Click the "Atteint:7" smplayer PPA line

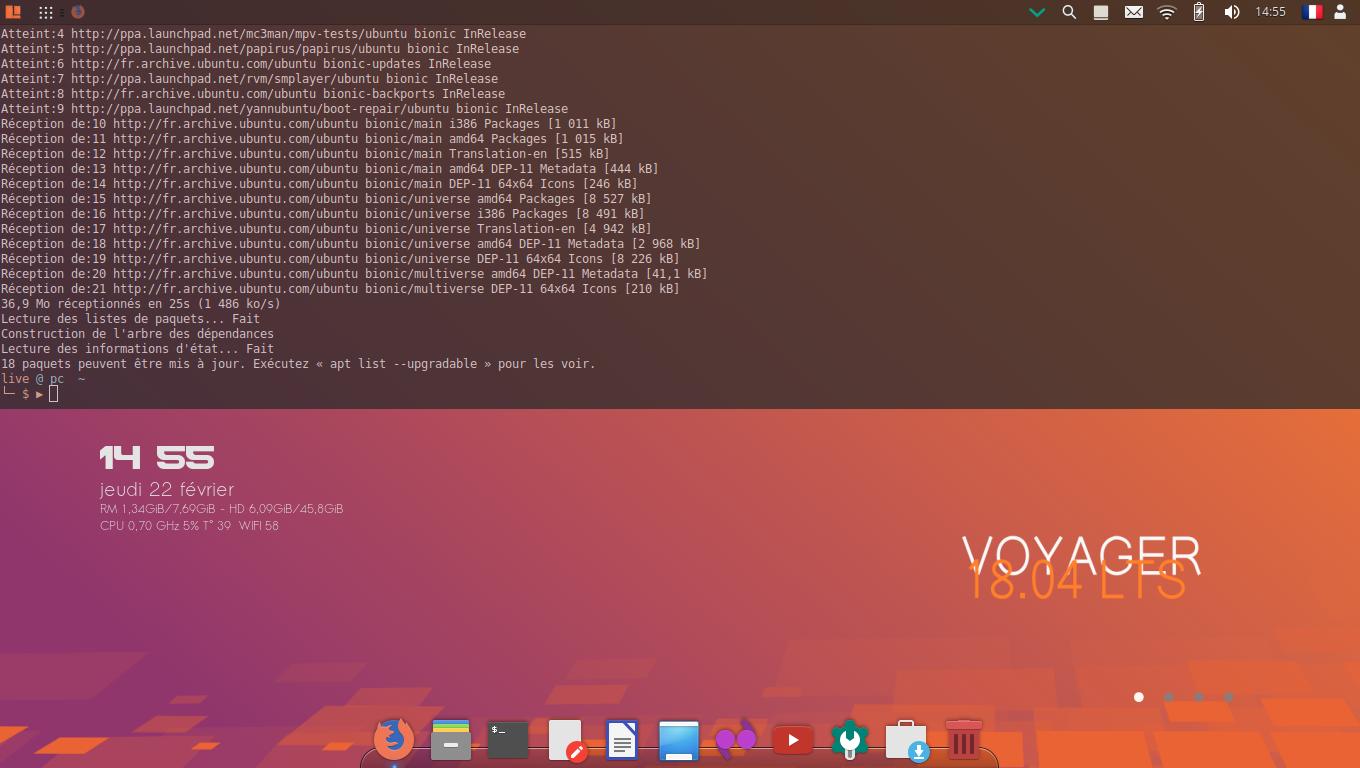(x=249, y=79)
